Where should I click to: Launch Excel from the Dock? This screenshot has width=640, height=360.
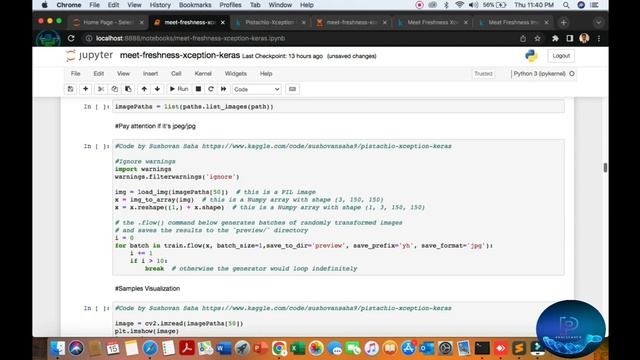(x=298, y=348)
